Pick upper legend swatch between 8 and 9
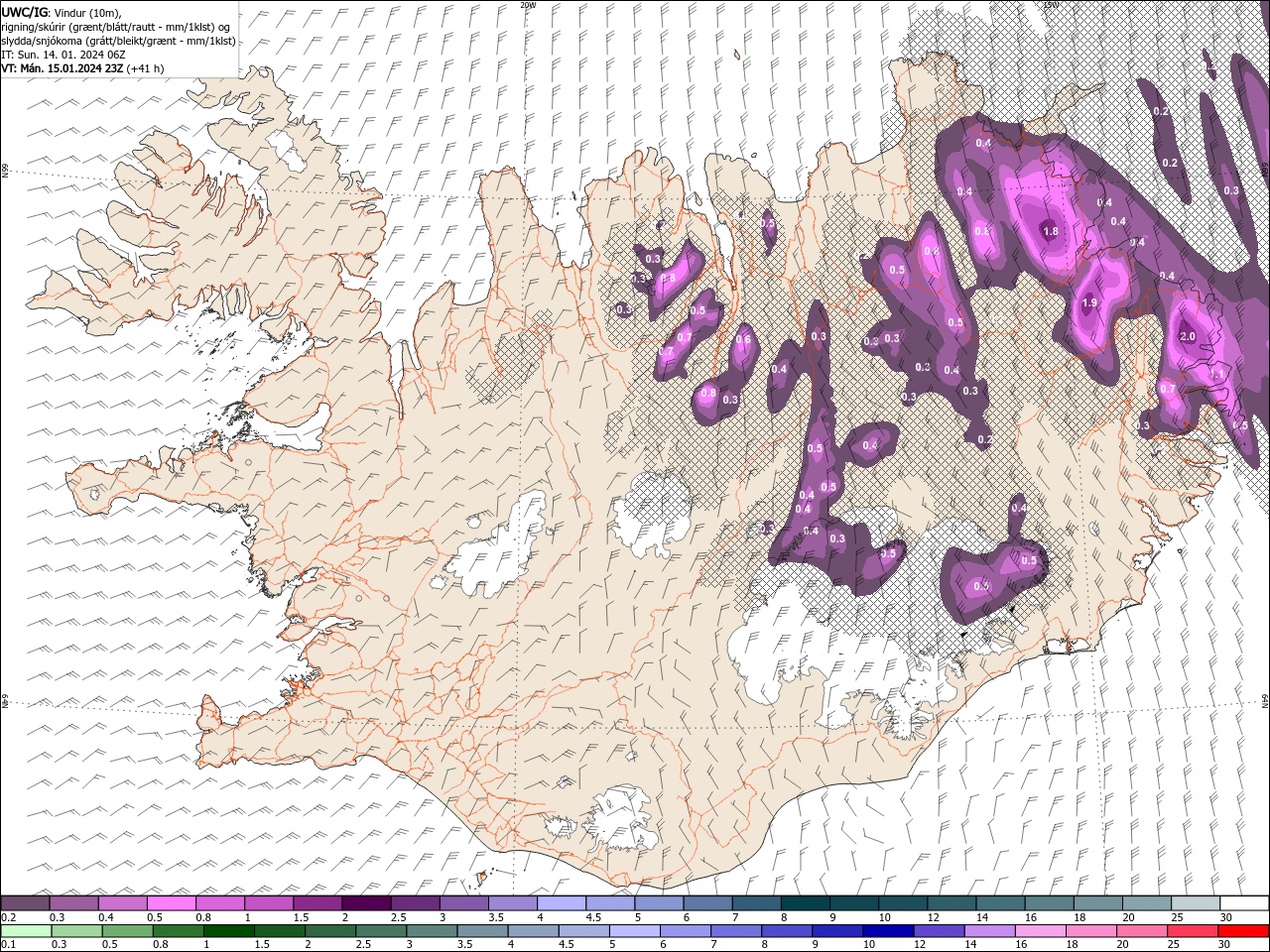This screenshot has width=1270, height=952. click(806, 903)
